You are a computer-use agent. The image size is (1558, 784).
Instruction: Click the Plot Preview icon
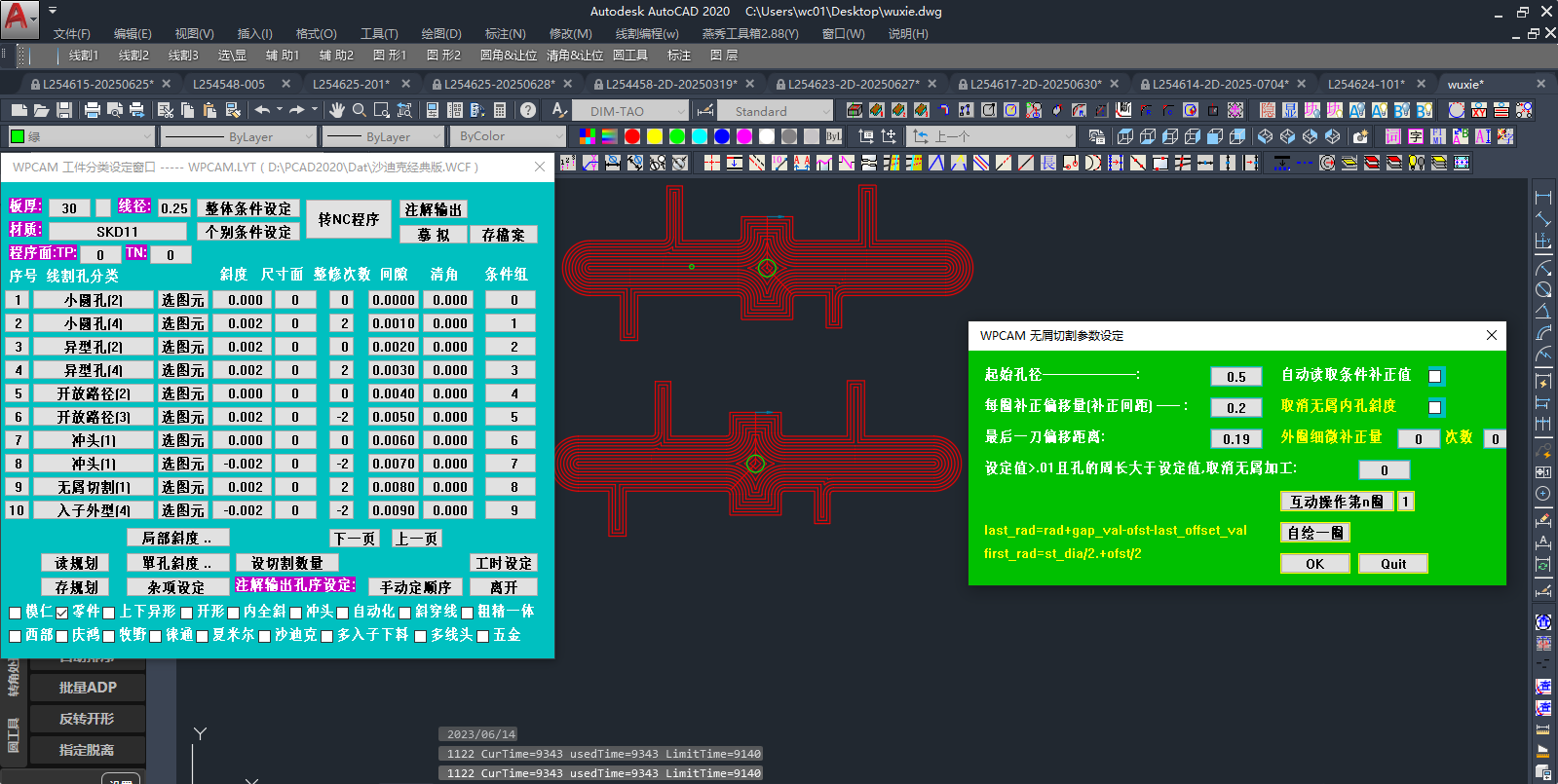point(115,110)
